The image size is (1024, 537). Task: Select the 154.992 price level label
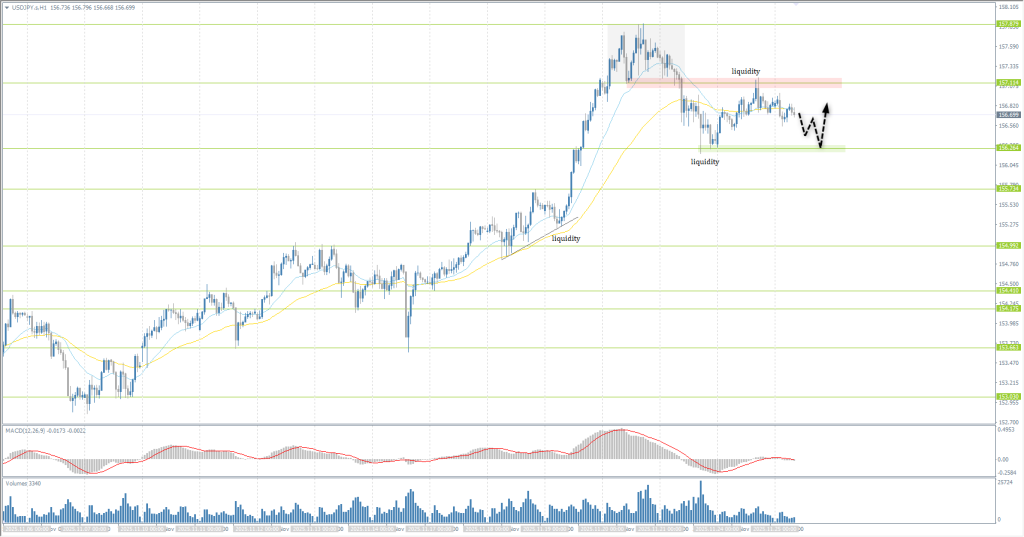[1007, 245]
